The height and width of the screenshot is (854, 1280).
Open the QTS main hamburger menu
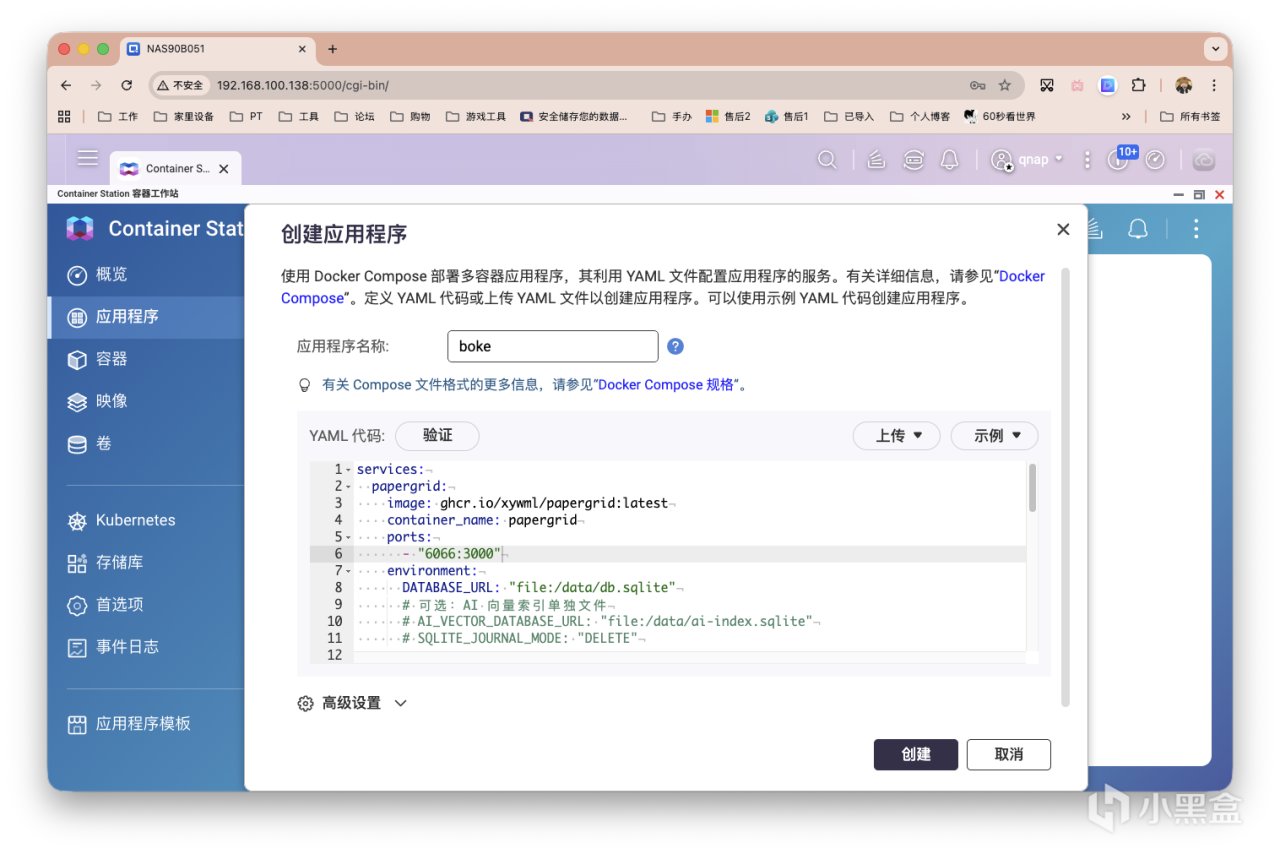pos(88,158)
